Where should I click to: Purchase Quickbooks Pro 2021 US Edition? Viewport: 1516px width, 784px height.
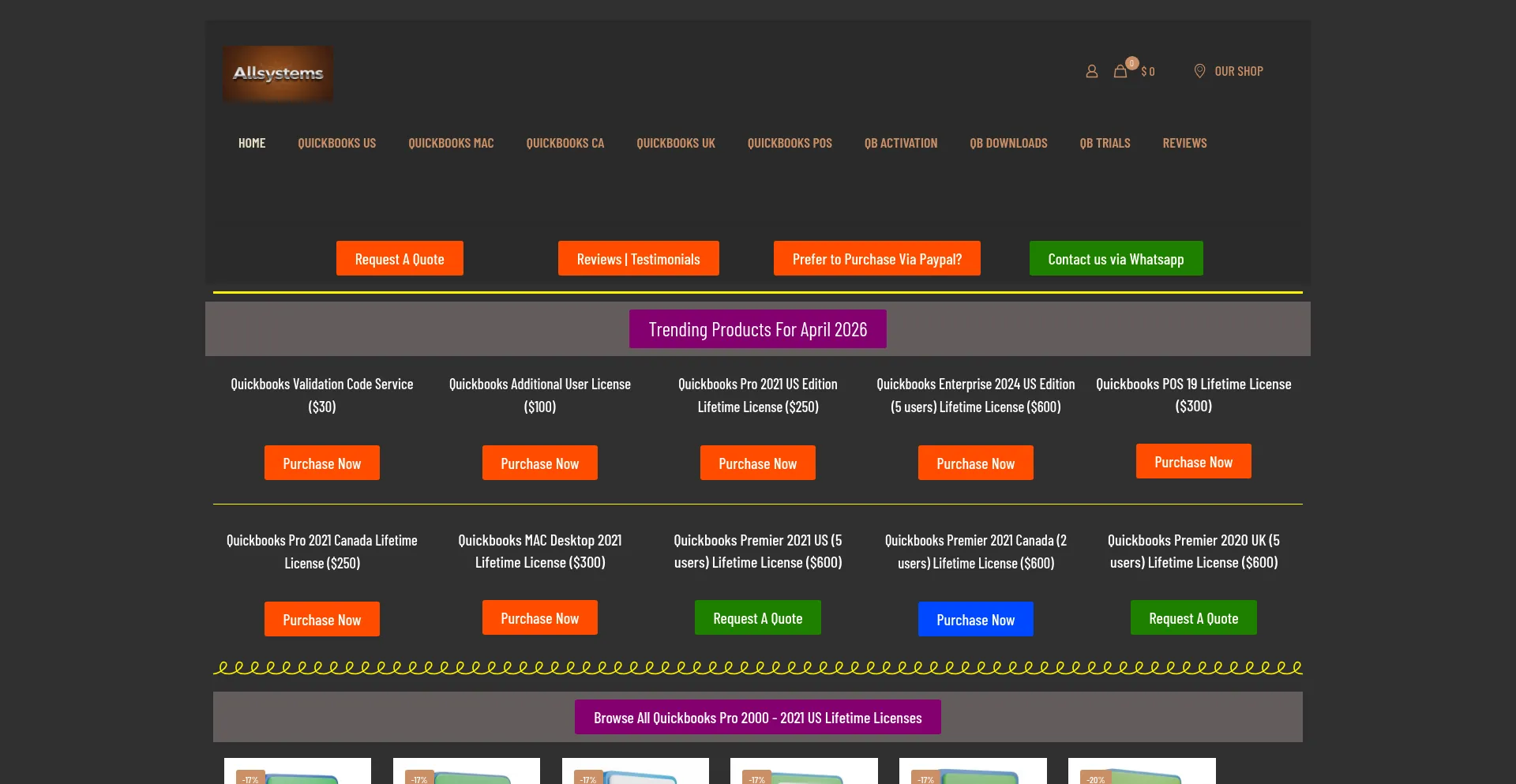[758, 463]
